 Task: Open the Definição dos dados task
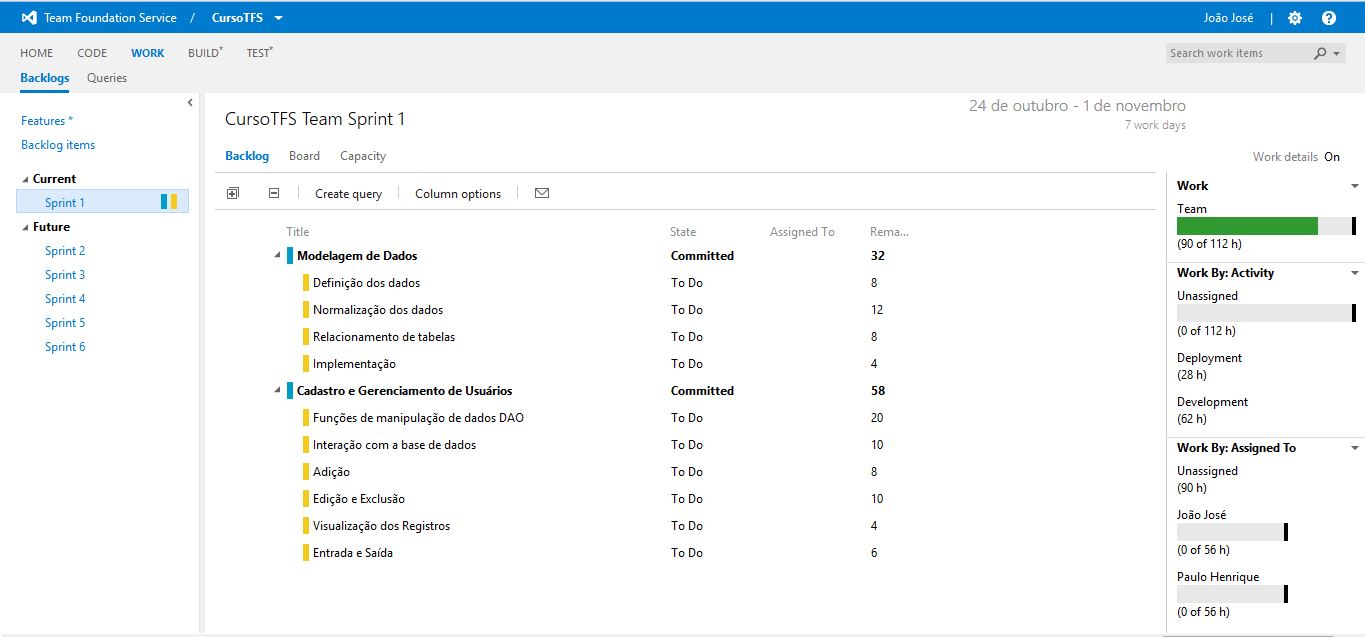(x=366, y=283)
